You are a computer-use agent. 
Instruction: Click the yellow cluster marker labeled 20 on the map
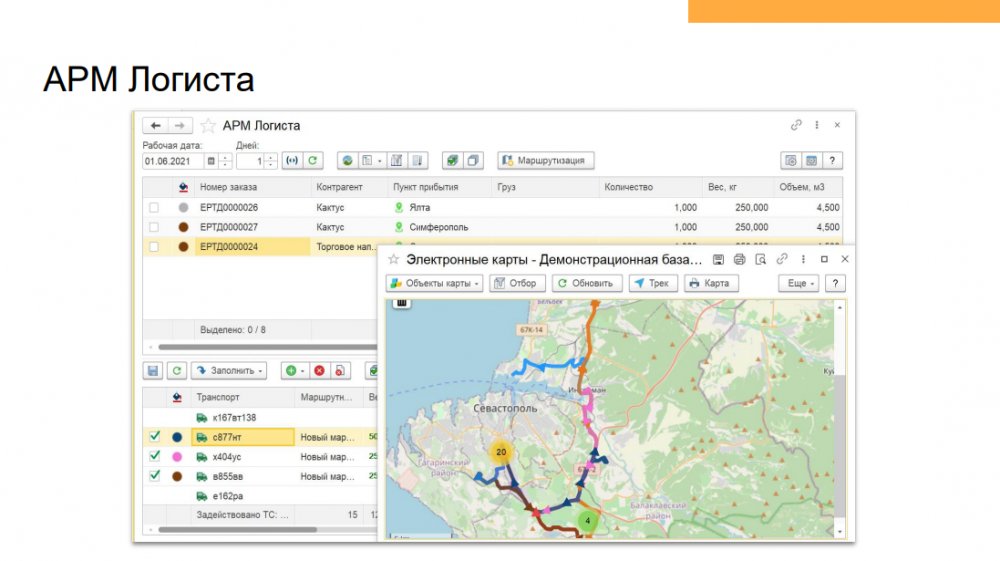pos(501,452)
